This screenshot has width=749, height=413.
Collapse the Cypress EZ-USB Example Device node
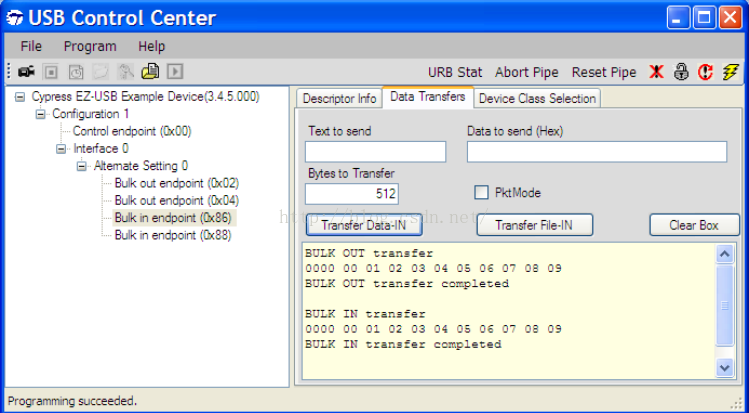[x=20, y=97]
